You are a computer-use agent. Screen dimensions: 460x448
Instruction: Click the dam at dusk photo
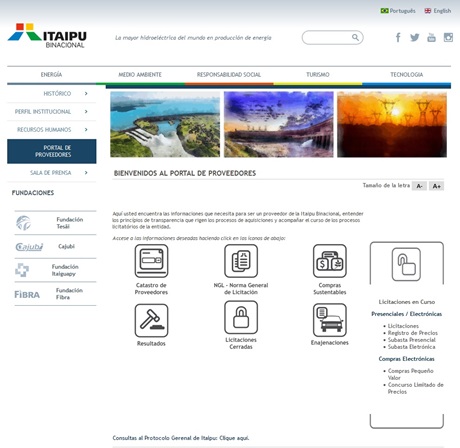[279, 124]
